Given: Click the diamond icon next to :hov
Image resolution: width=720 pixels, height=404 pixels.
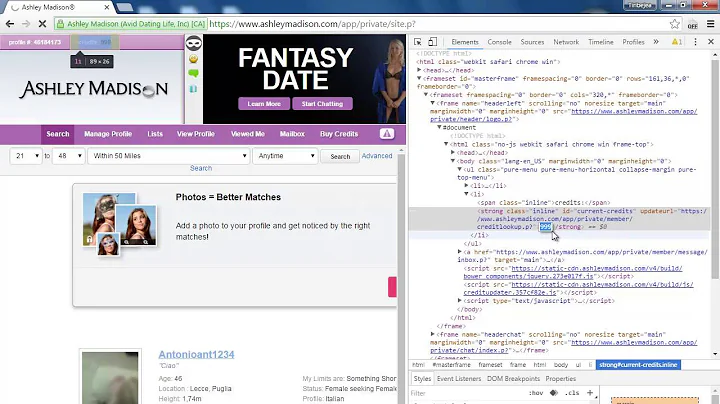Looking at the screenshot, I should (x=554, y=393).
